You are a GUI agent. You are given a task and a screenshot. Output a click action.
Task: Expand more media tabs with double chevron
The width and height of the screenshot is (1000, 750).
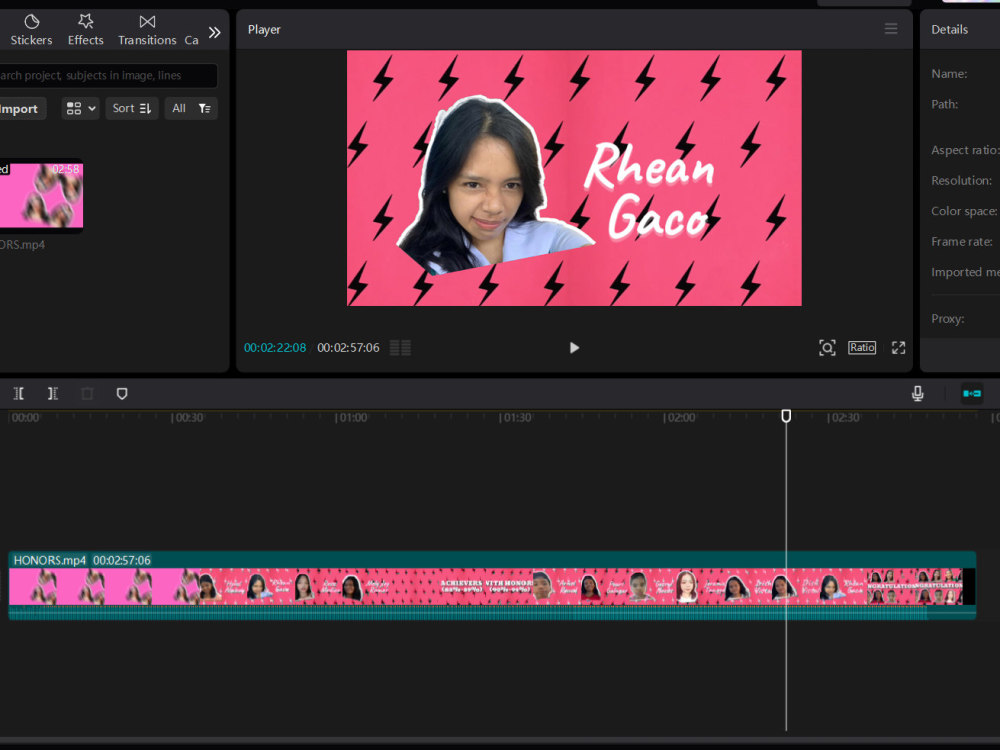coord(214,32)
